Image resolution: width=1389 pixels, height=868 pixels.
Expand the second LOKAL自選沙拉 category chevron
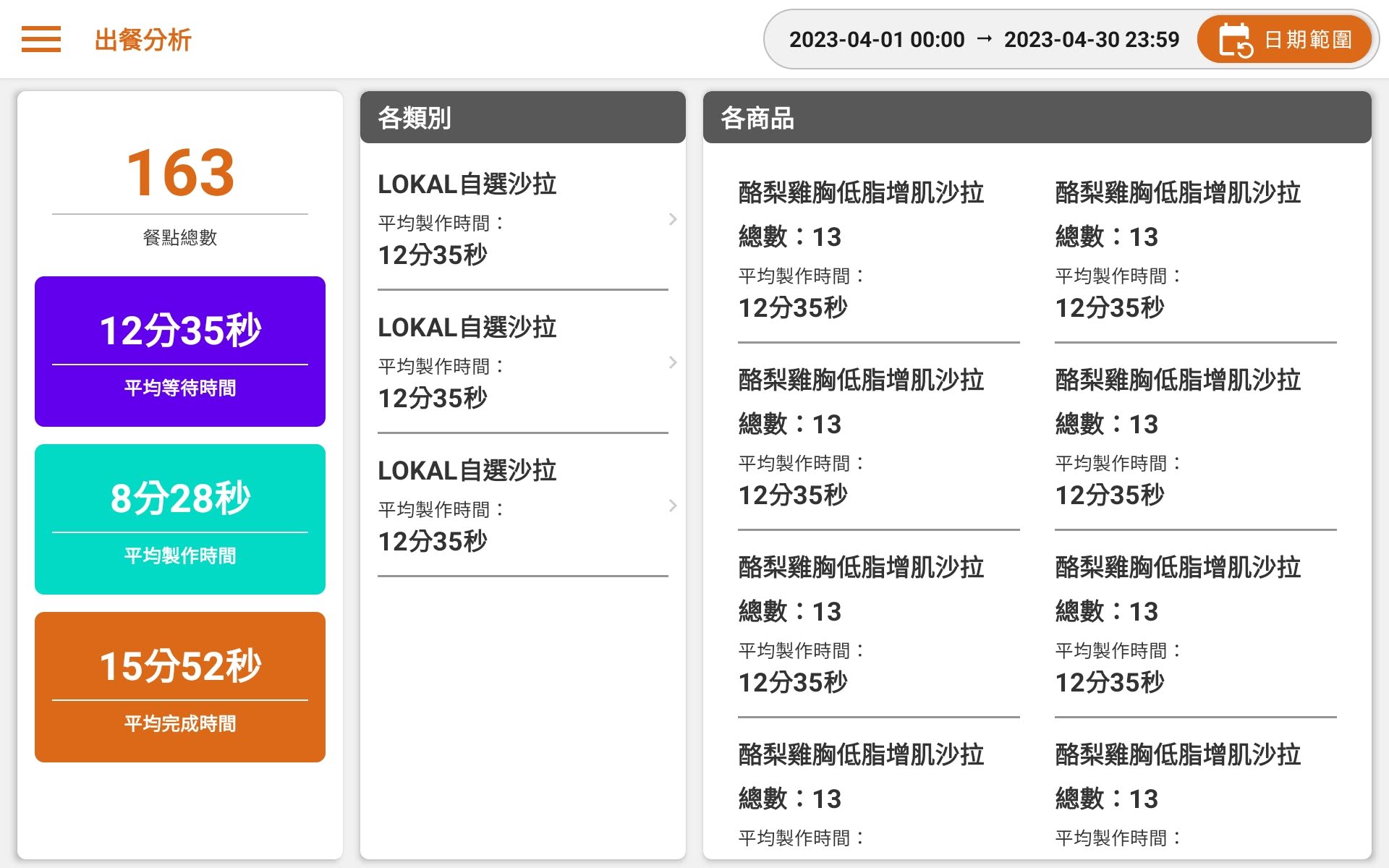tap(673, 362)
